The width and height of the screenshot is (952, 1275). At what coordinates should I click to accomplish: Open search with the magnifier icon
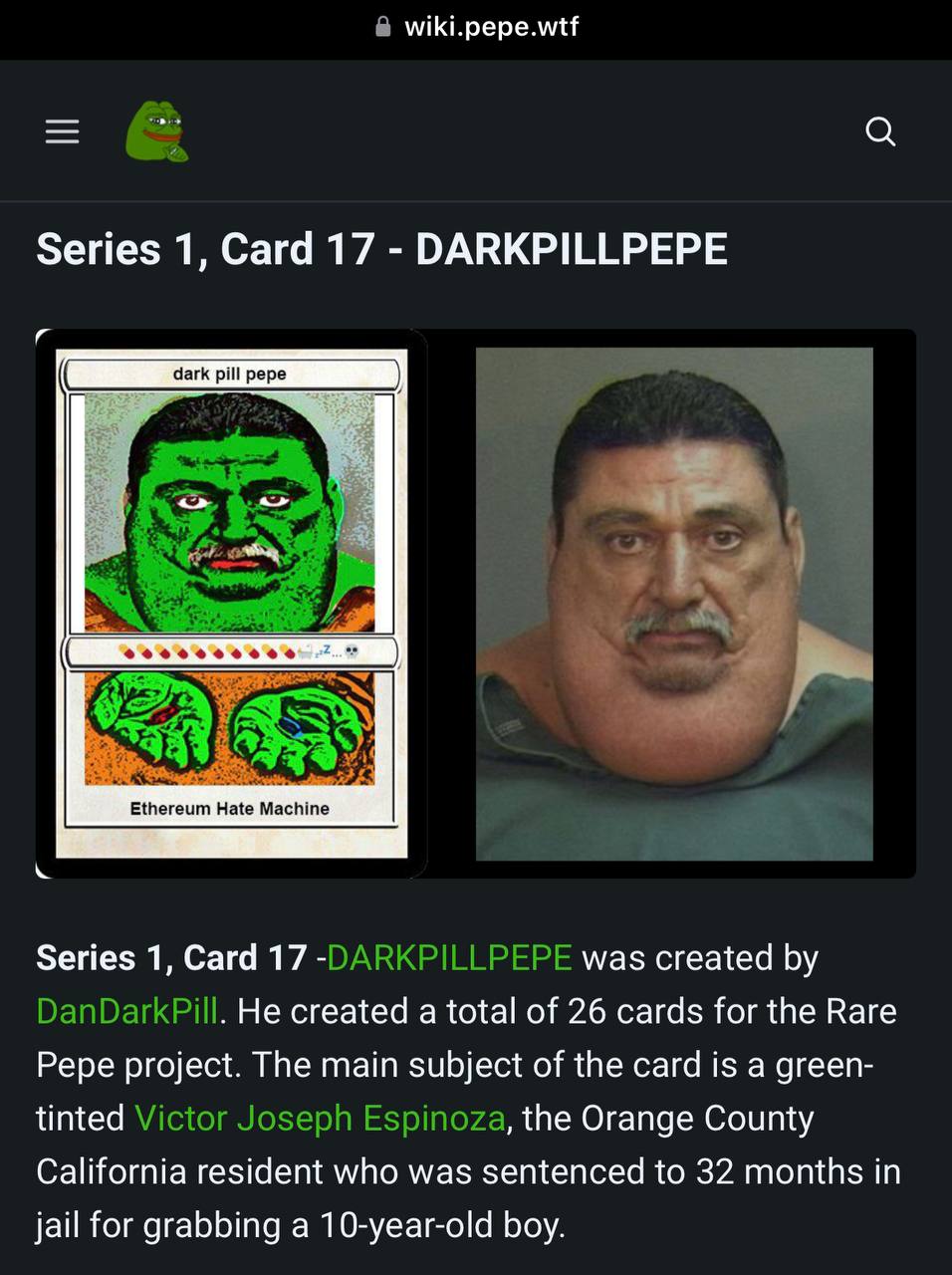[880, 130]
